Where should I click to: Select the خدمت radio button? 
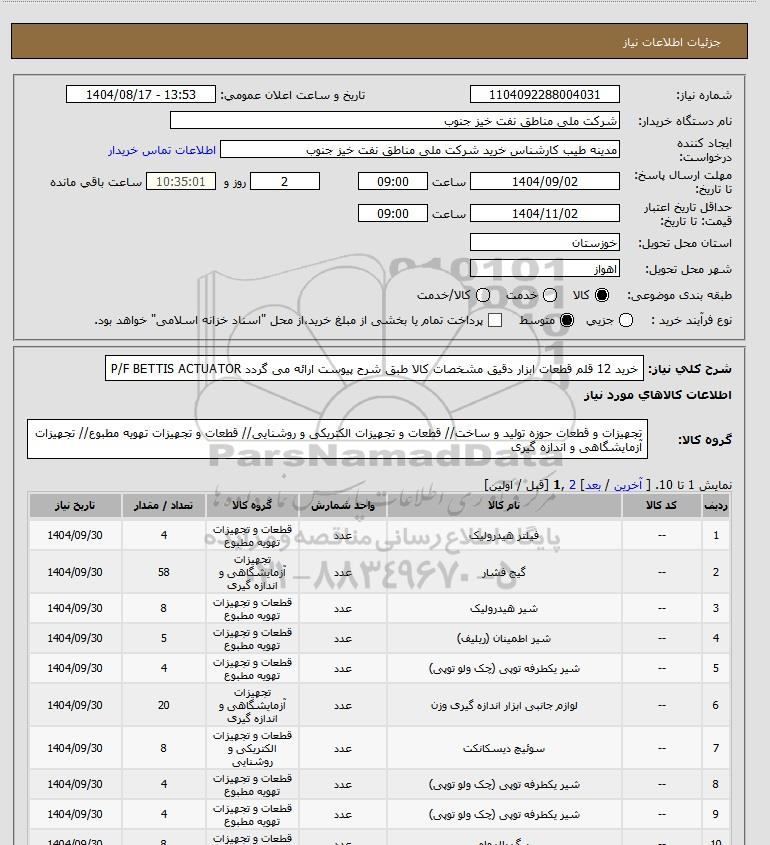pyautogui.click(x=550, y=295)
